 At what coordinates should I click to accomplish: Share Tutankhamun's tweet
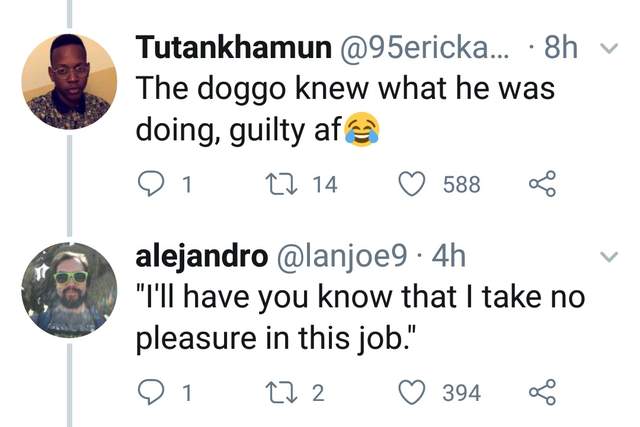click(x=540, y=184)
